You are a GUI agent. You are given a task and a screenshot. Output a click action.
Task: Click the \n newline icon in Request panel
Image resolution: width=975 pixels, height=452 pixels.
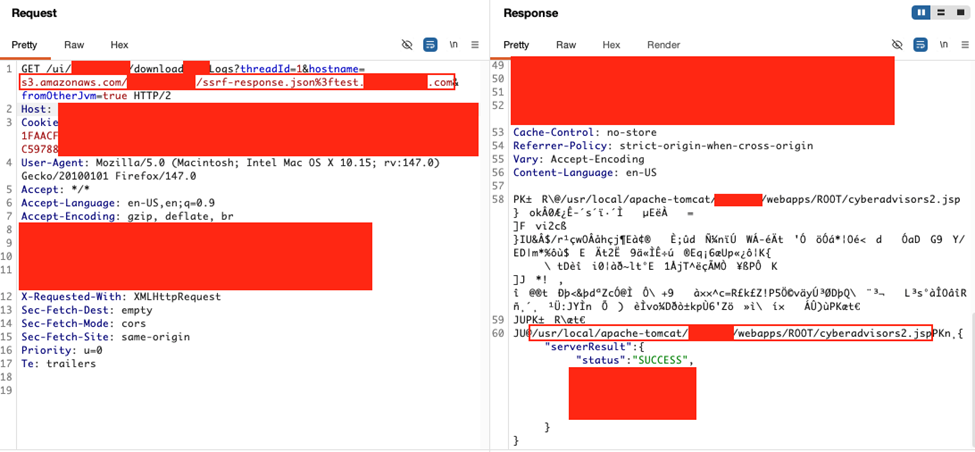coord(453,45)
